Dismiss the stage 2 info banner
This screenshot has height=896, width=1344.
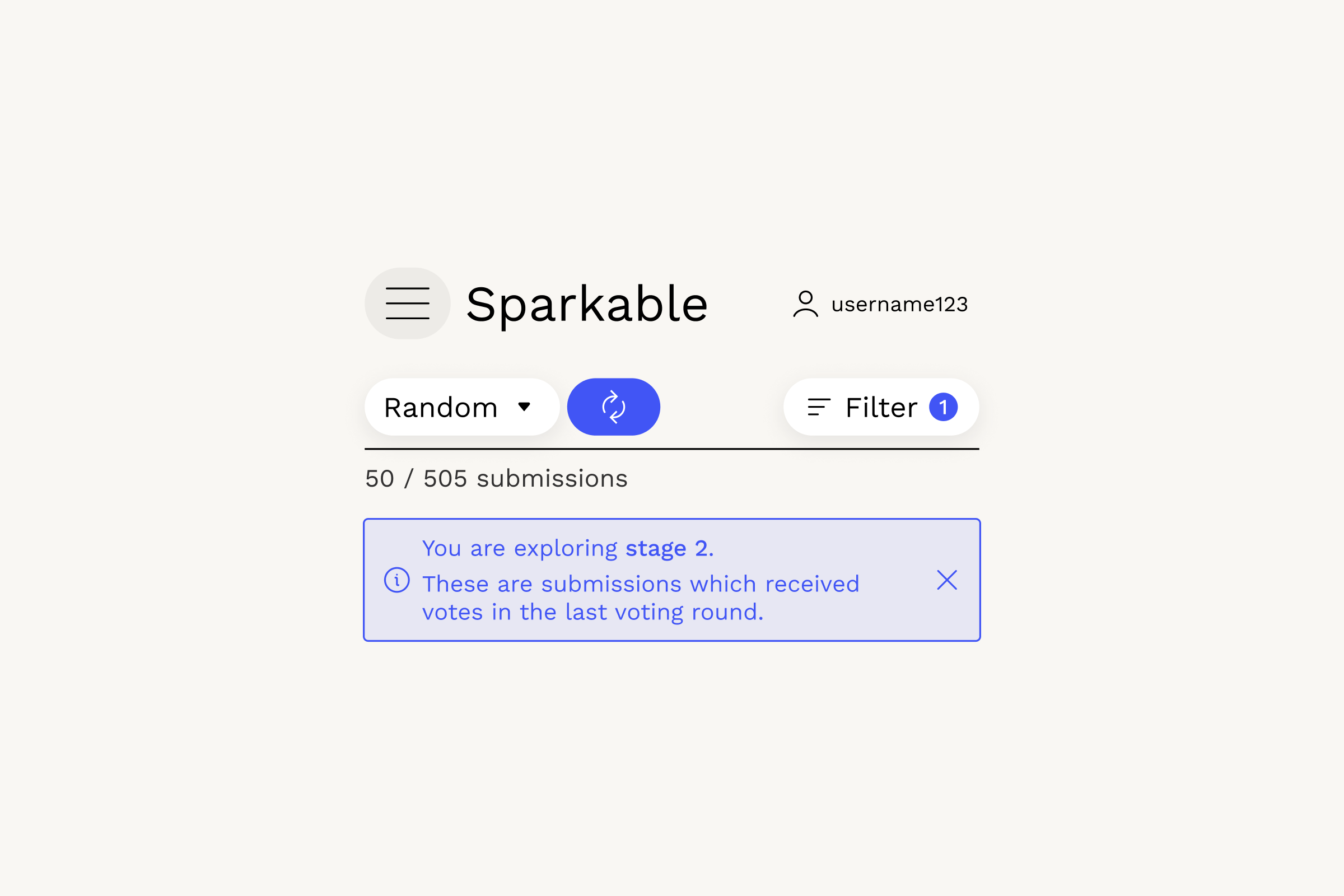tap(947, 580)
